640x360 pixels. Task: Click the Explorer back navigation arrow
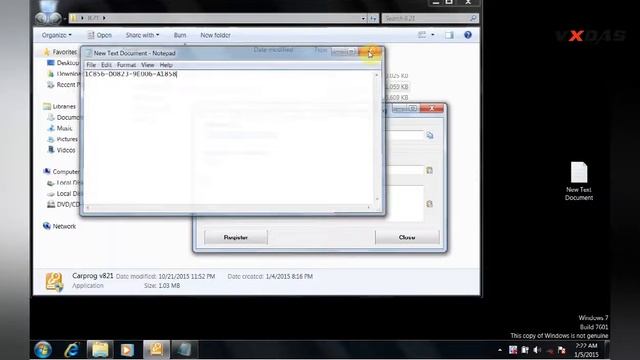41,18
